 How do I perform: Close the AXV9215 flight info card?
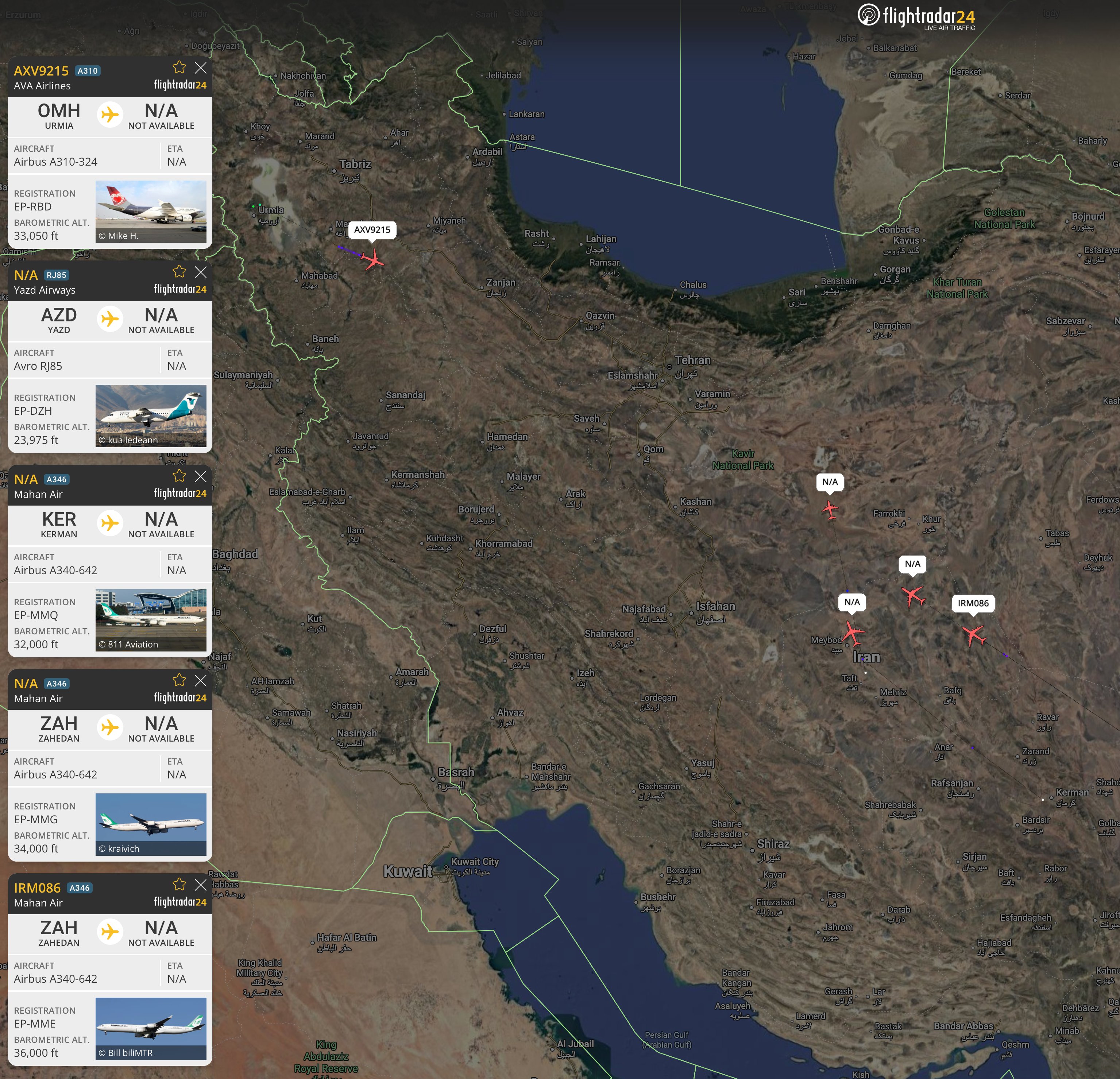click(x=201, y=67)
